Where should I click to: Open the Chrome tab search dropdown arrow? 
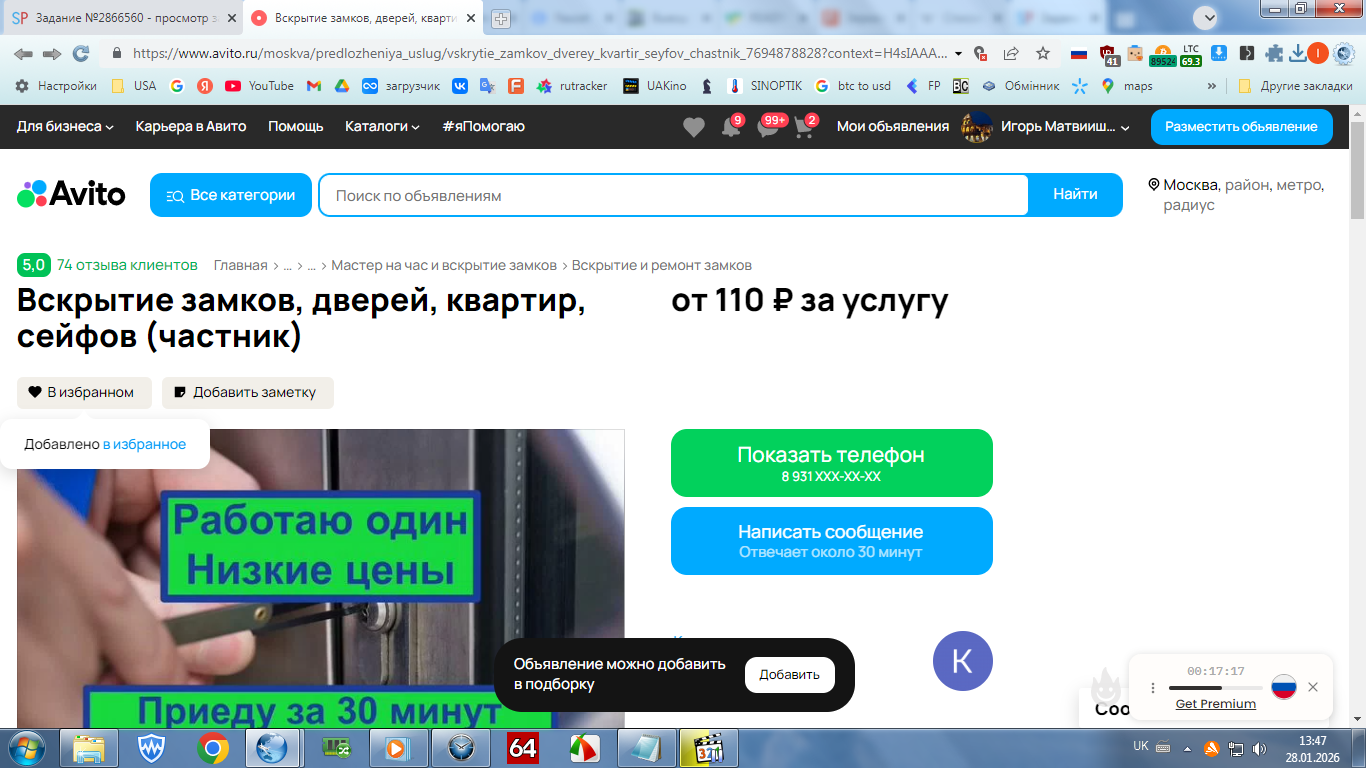tap(1205, 17)
